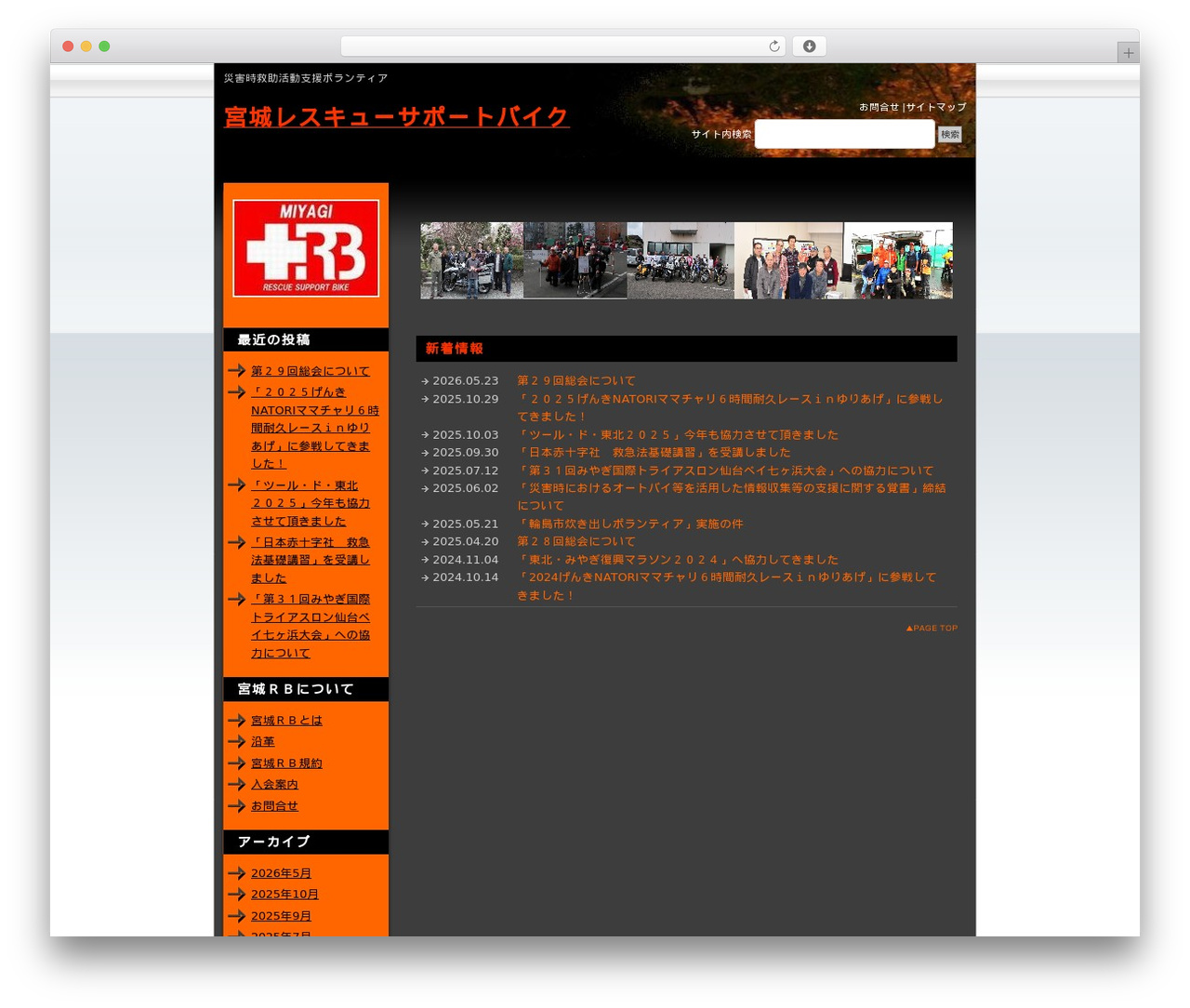Click the browser reload icon
The width and height of the screenshot is (1190, 1008).
click(773, 46)
